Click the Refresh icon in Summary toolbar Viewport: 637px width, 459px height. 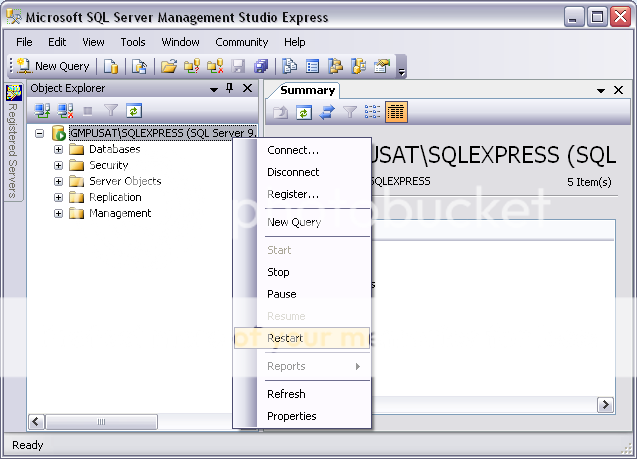point(304,112)
